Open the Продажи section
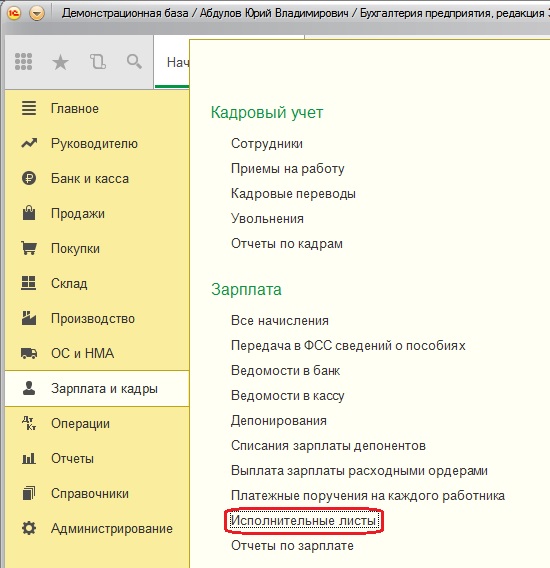550x568 pixels. pyautogui.click(x=78, y=214)
